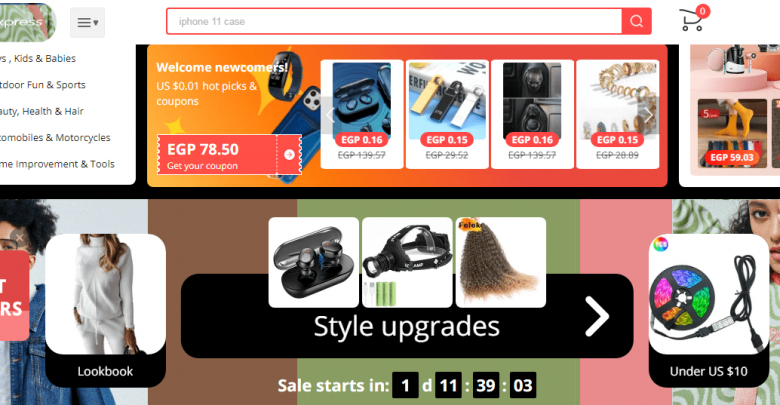Open the Under US $10 card
This screenshot has width=780, height=405.
tap(709, 310)
